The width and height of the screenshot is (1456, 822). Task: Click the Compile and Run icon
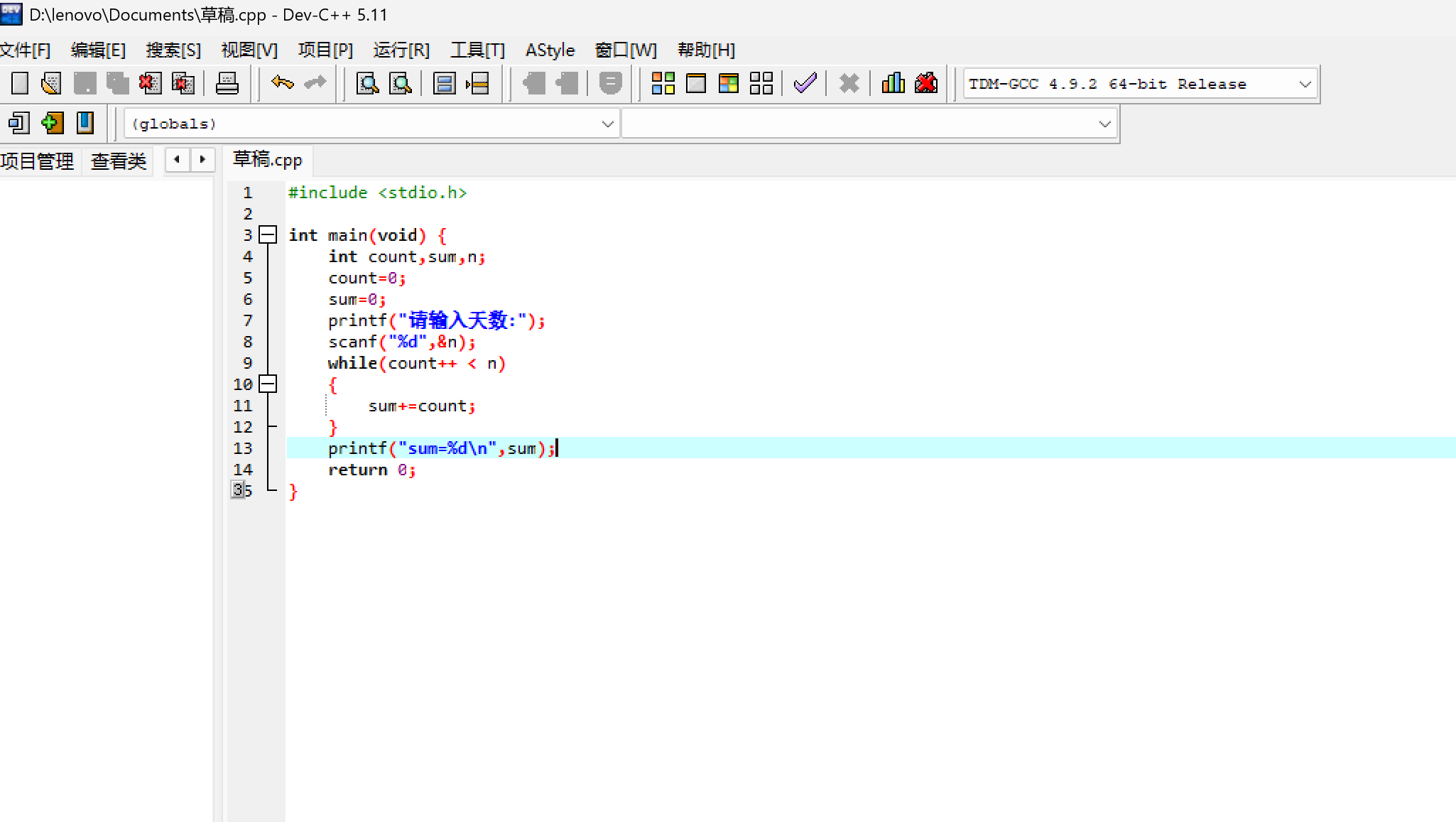pyautogui.click(x=729, y=84)
